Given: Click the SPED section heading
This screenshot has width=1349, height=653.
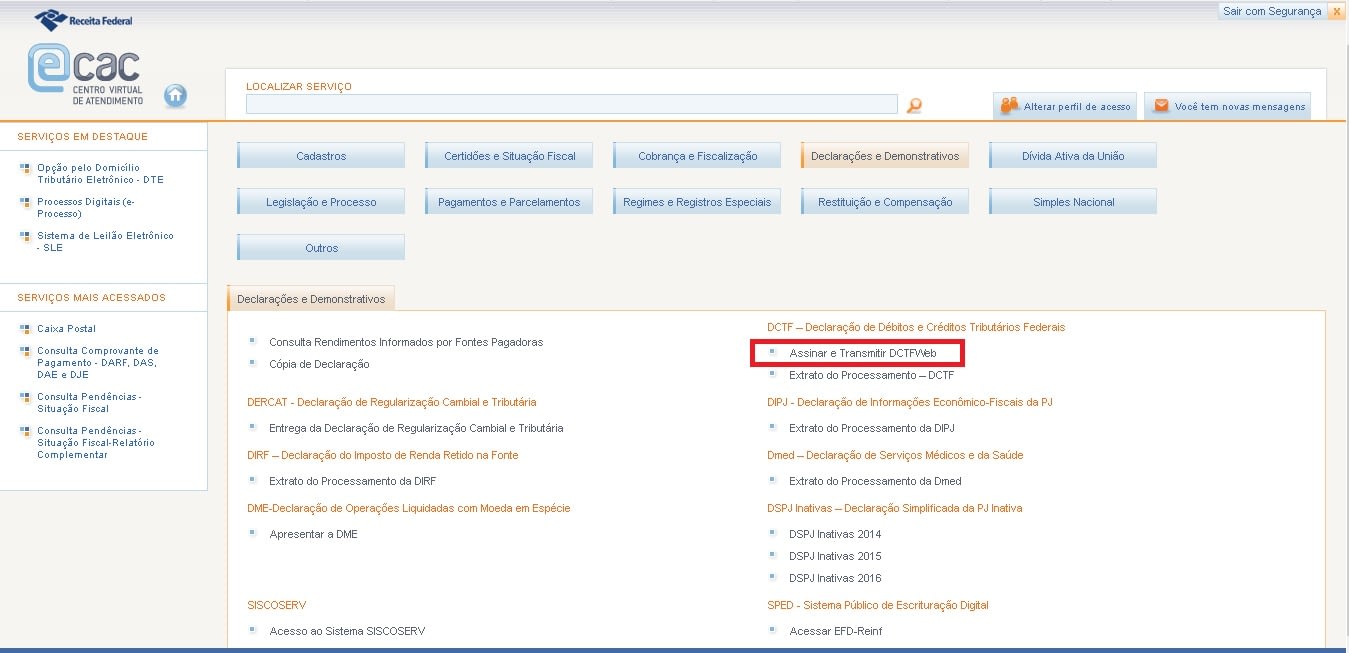Looking at the screenshot, I should (x=878, y=605).
